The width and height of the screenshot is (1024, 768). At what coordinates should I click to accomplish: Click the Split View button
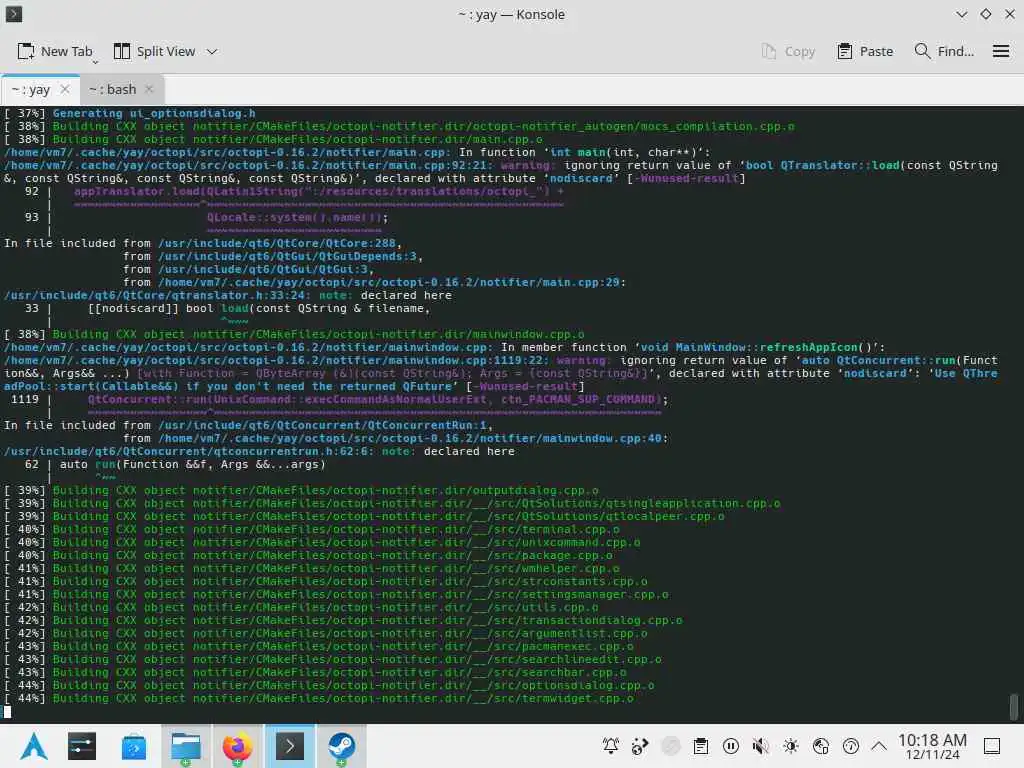tap(155, 52)
